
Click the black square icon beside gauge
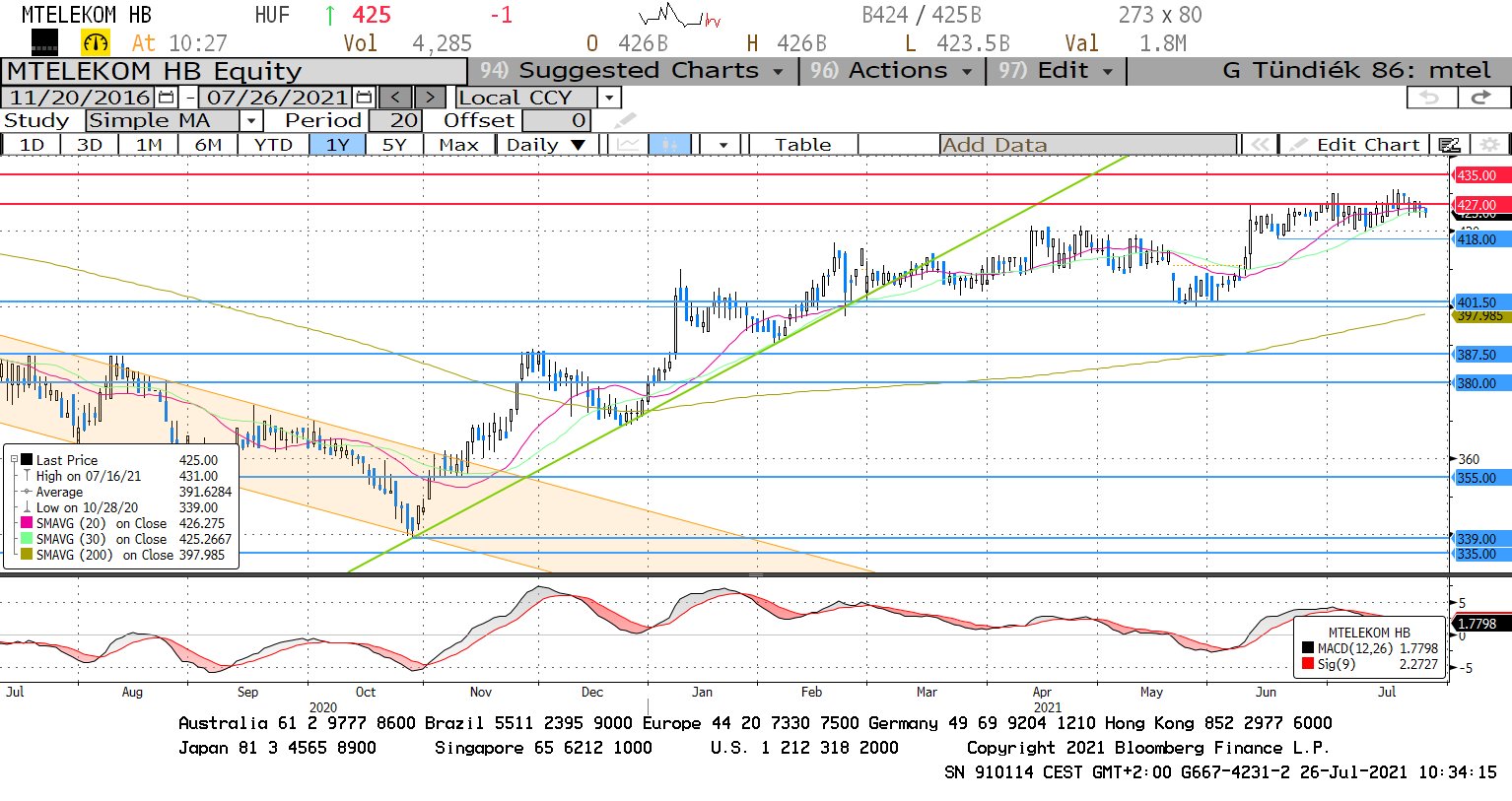pos(44,42)
